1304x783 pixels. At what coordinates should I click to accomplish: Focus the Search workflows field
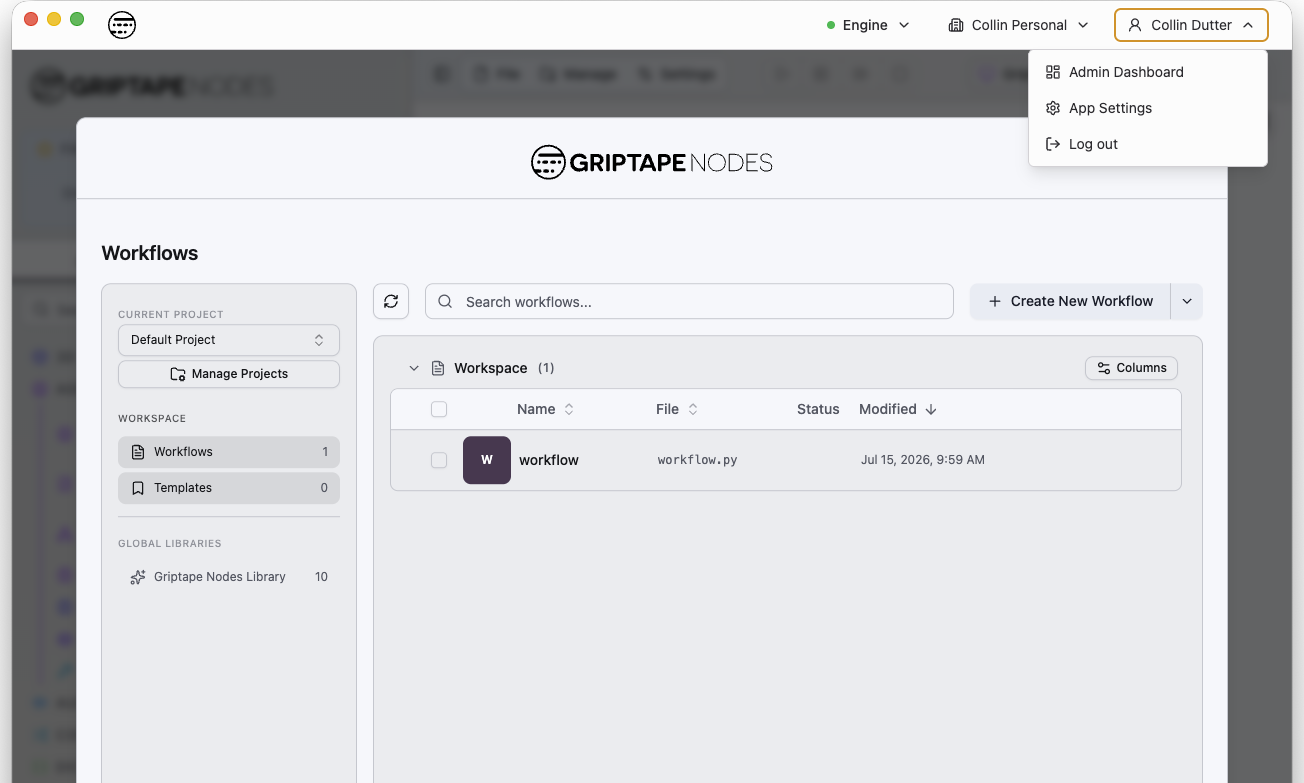[689, 301]
